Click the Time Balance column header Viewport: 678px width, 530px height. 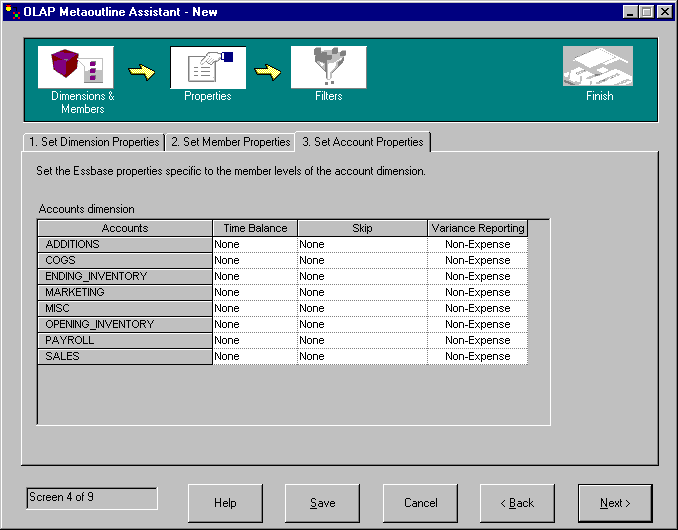click(x=255, y=228)
